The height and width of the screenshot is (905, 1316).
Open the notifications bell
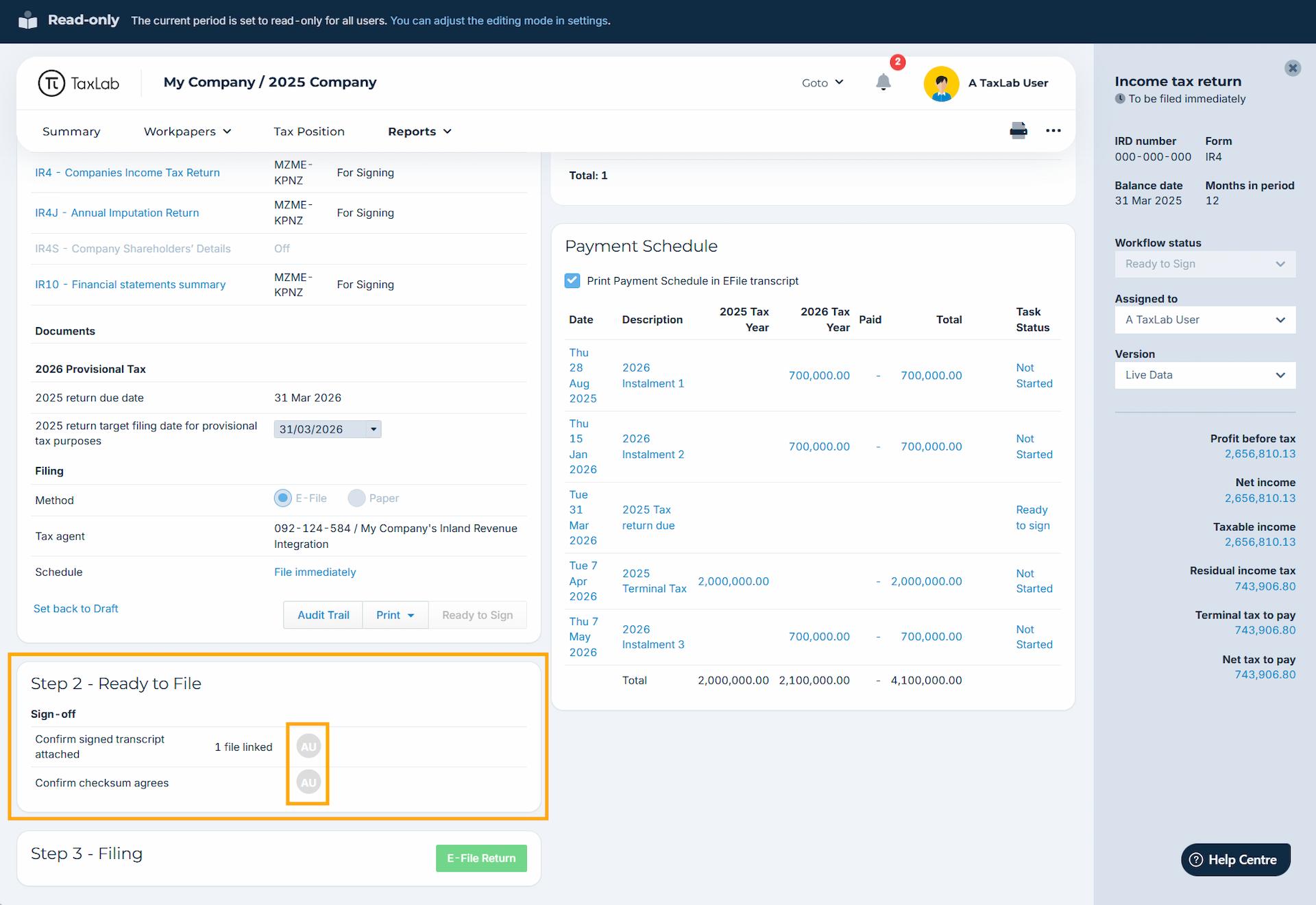click(884, 83)
